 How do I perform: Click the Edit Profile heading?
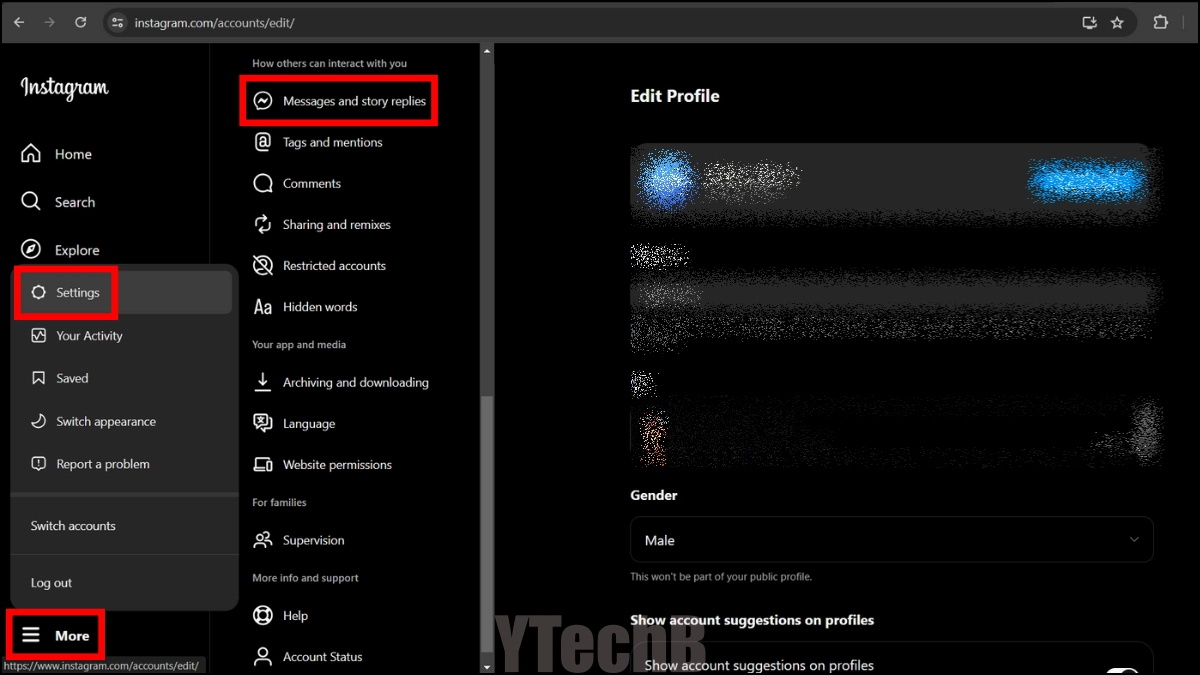point(675,96)
